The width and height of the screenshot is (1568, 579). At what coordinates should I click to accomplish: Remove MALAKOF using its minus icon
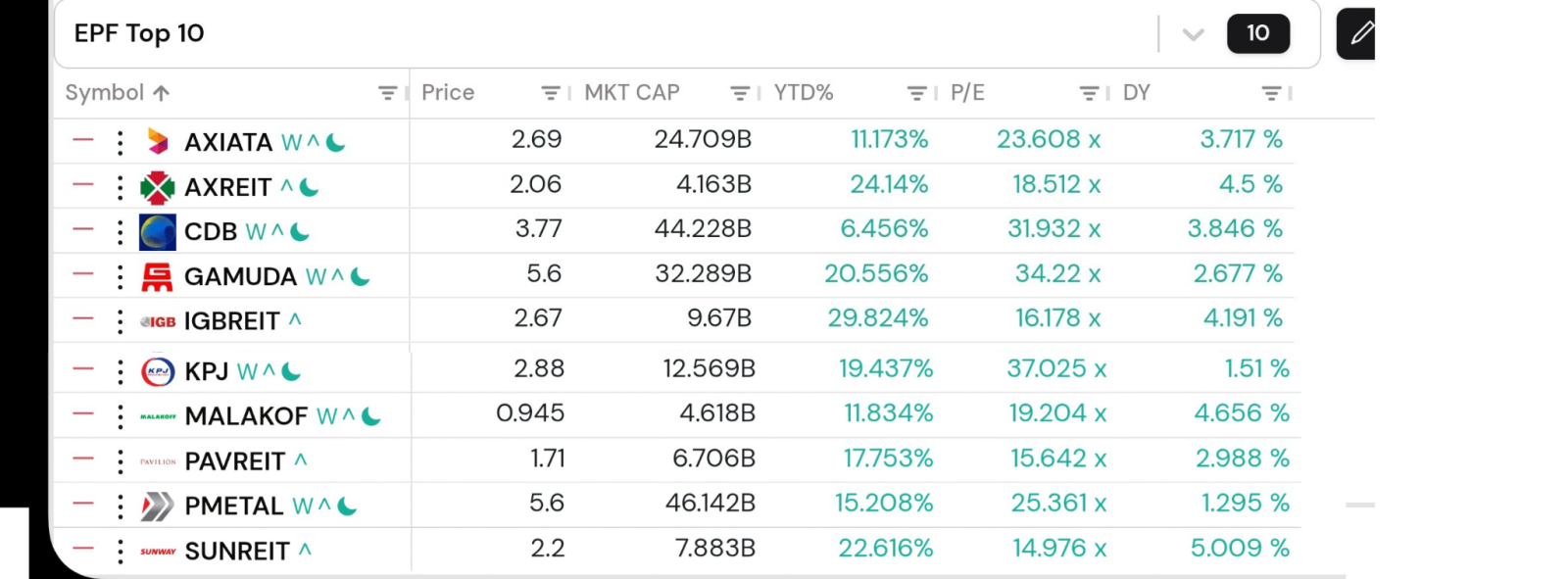(83, 414)
